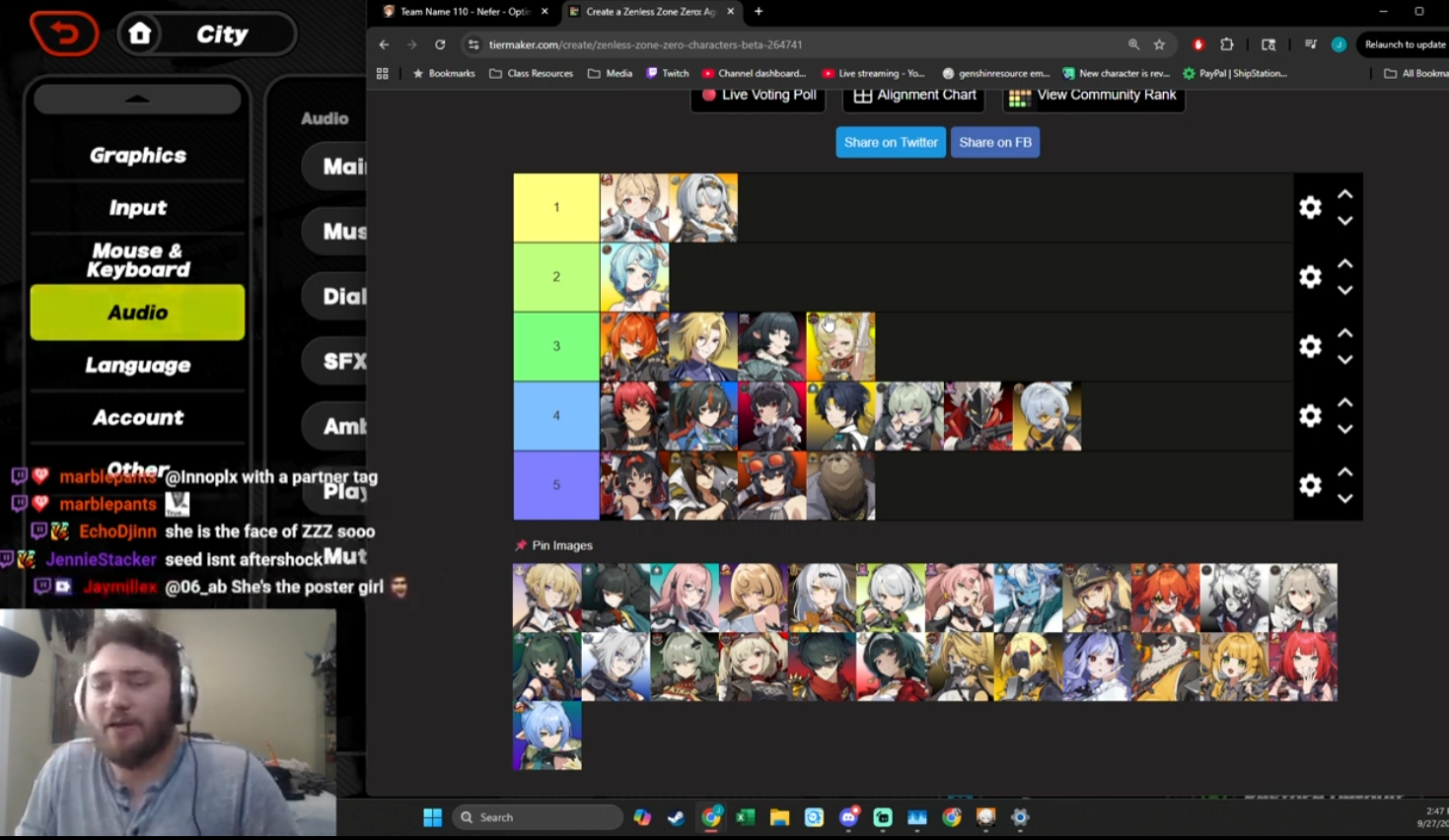Image resolution: width=1449 pixels, height=840 pixels.
Task: Move tier 4 row up
Action: point(1345,402)
